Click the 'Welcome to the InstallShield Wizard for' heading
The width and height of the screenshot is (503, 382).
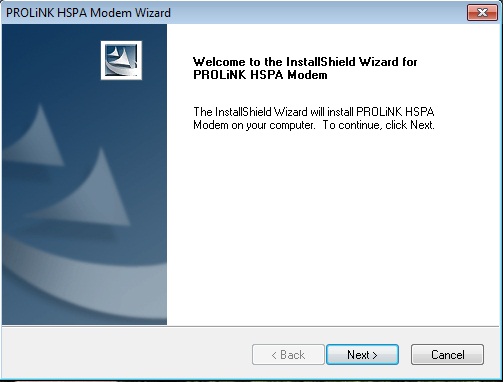tap(305, 62)
